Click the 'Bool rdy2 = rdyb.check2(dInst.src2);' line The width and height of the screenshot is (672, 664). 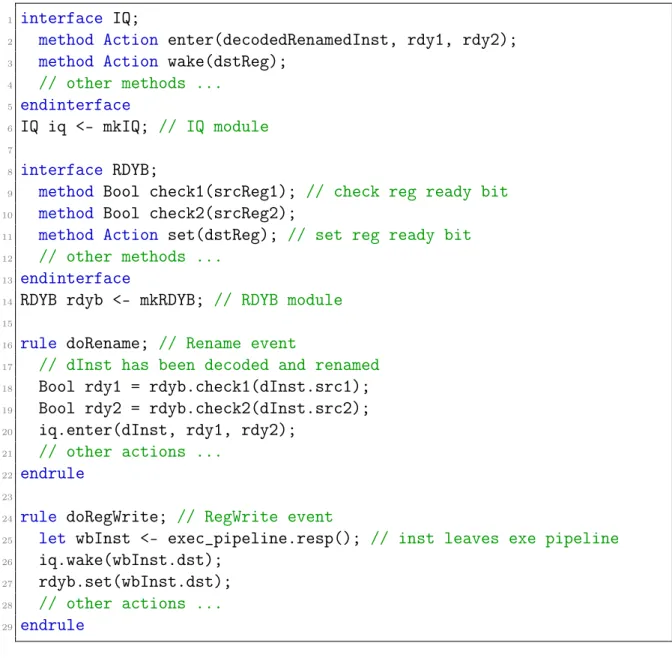pyautogui.click(x=204, y=409)
